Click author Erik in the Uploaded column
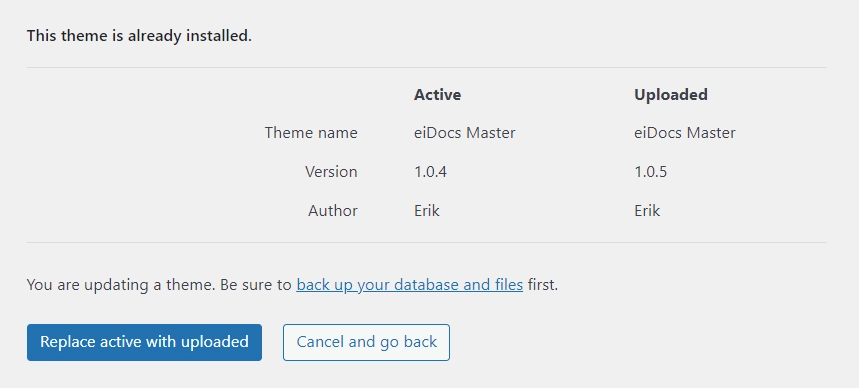Screen dimensions: 859x388 coord(647,210)
